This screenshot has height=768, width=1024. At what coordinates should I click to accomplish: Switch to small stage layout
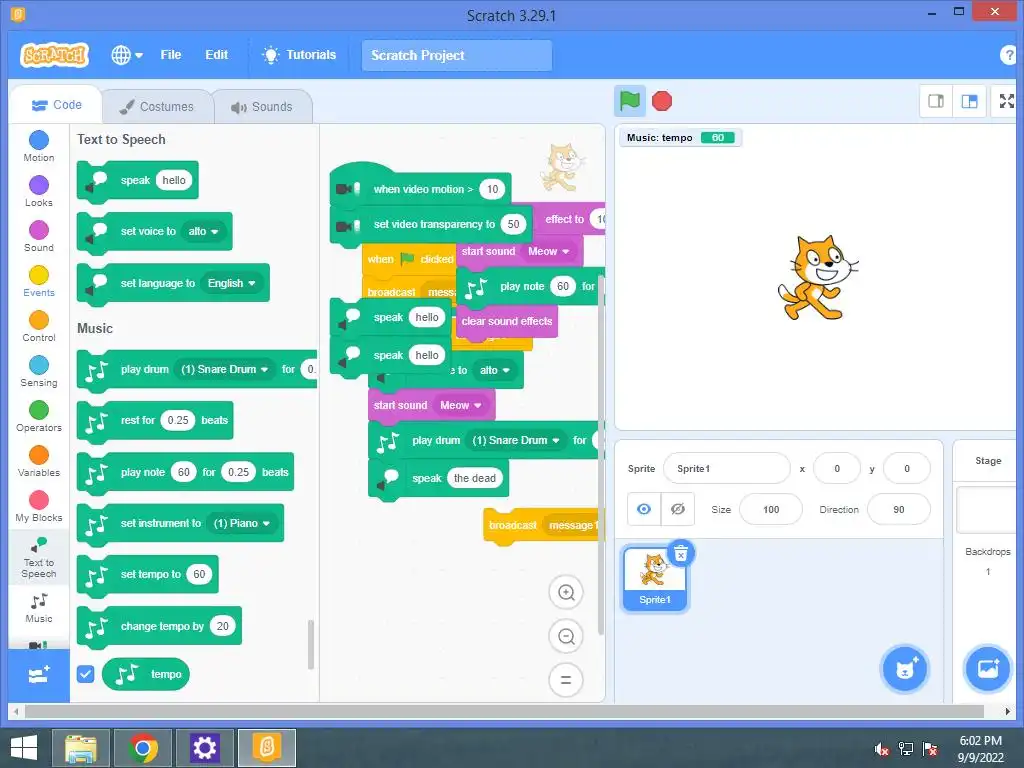936,101
